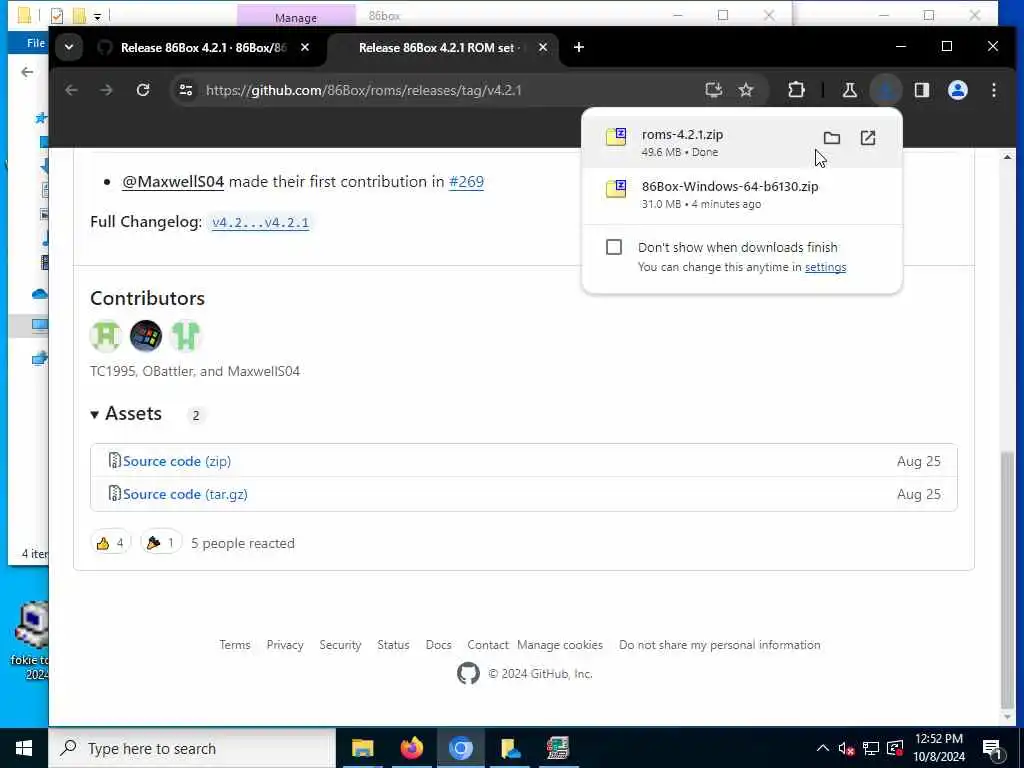The height and width of the screenshot is (768, 1024).
Task: Open Customize Quick Access Toolbar dropdown in Explorer
Action: click(97, 16)
